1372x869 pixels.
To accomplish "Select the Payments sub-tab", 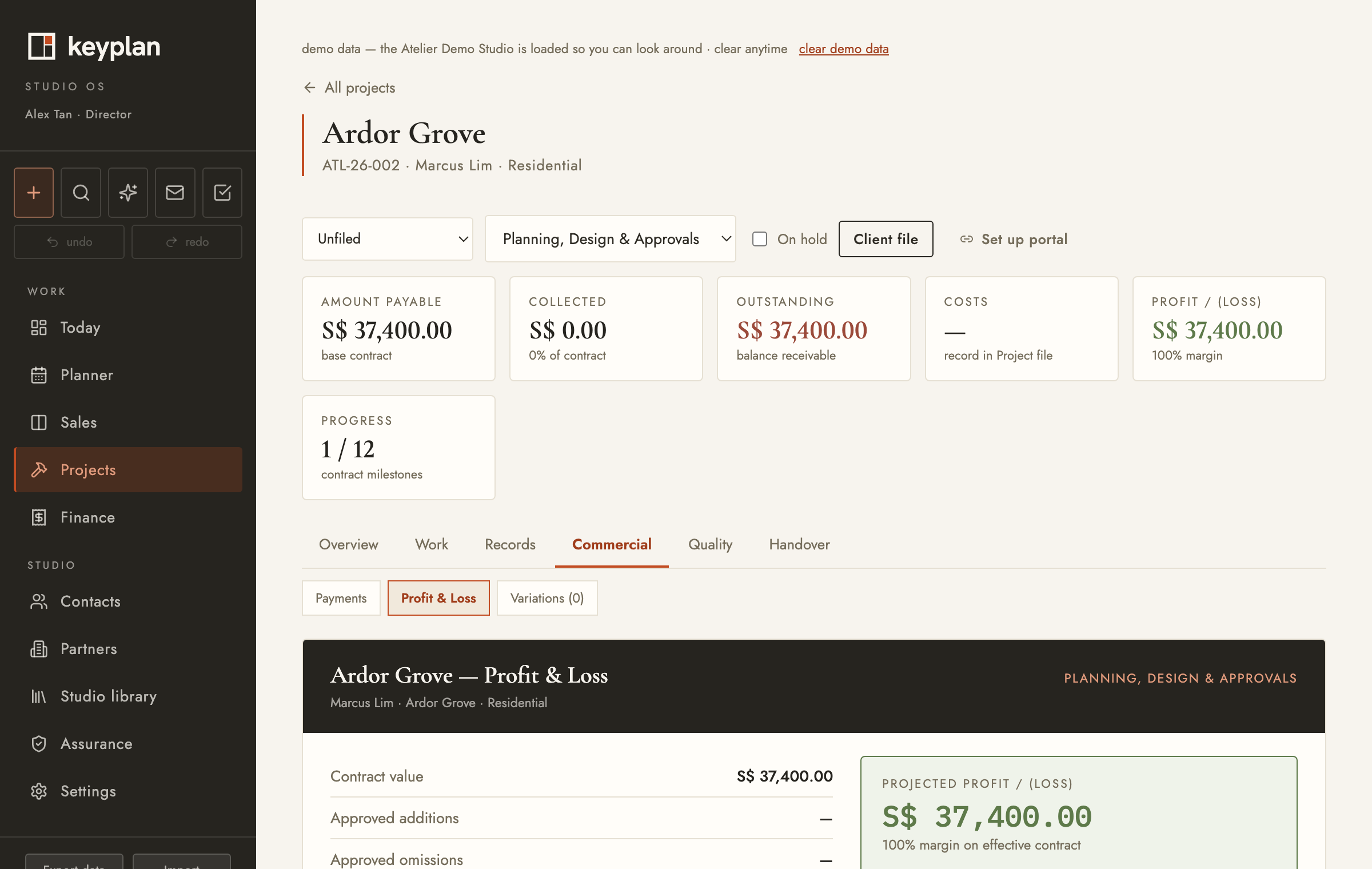I will coord(341,598).
